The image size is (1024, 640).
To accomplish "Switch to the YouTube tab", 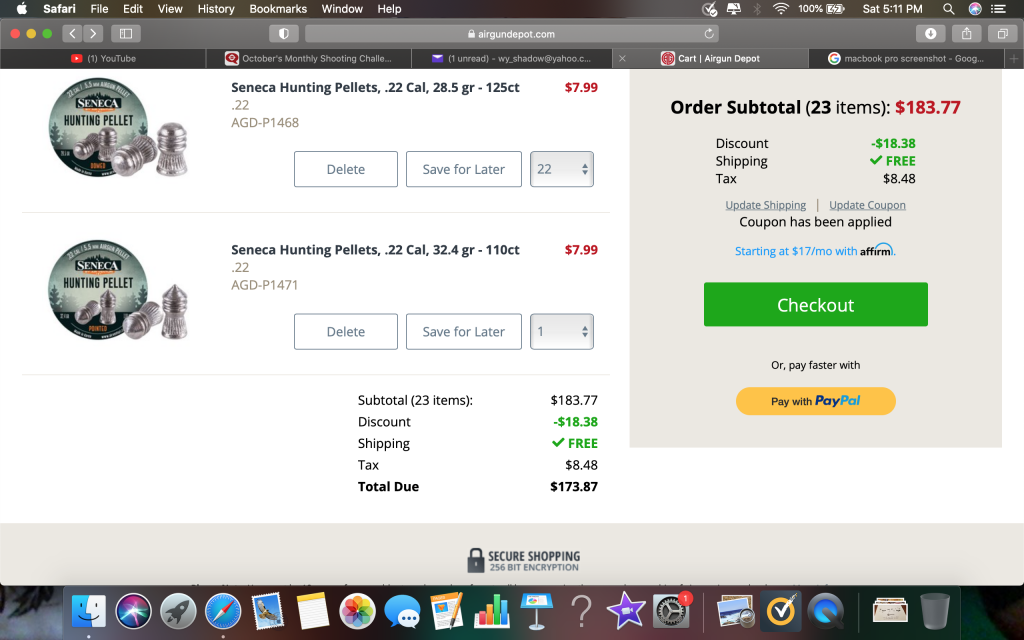I will (103, 58).
